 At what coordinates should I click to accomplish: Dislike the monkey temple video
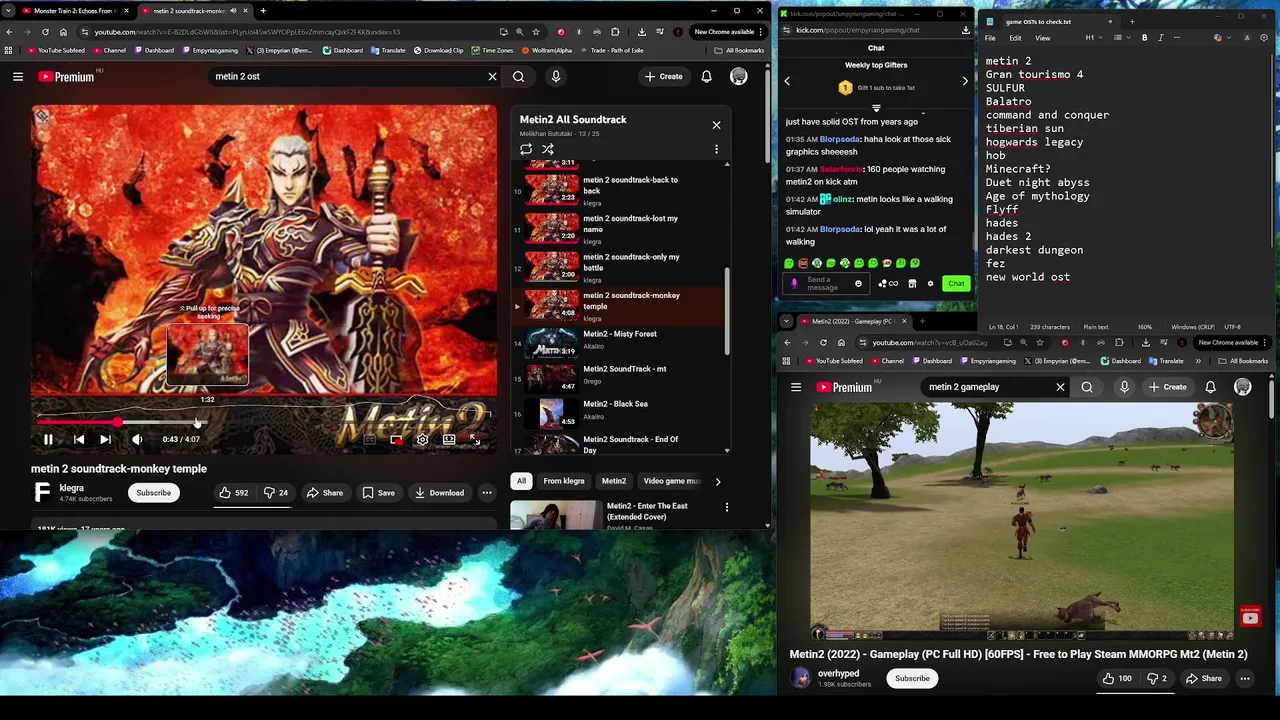click(276, 493)
